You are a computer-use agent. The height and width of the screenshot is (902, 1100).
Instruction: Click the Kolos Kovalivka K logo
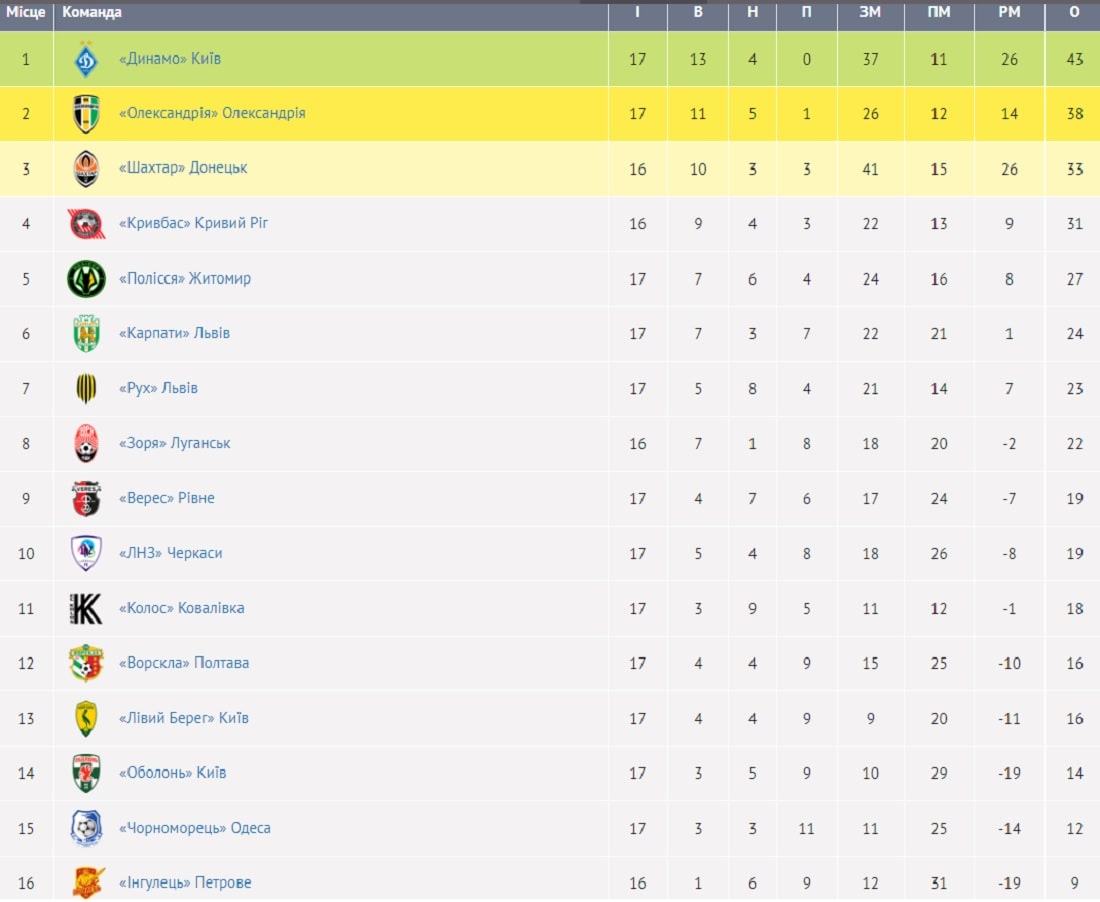[x=86, y=609]
